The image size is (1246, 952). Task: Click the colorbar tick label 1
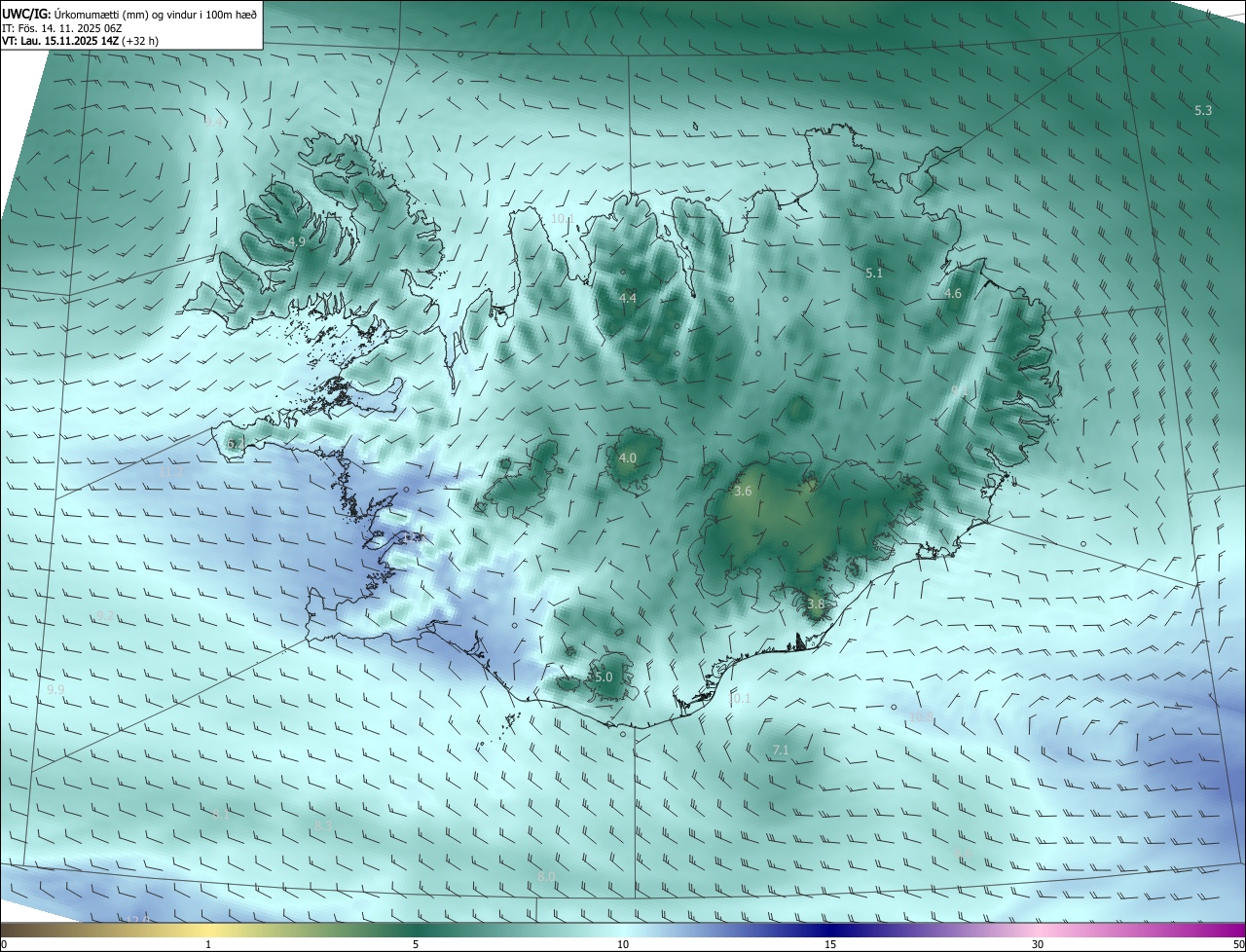click(208, 944)
